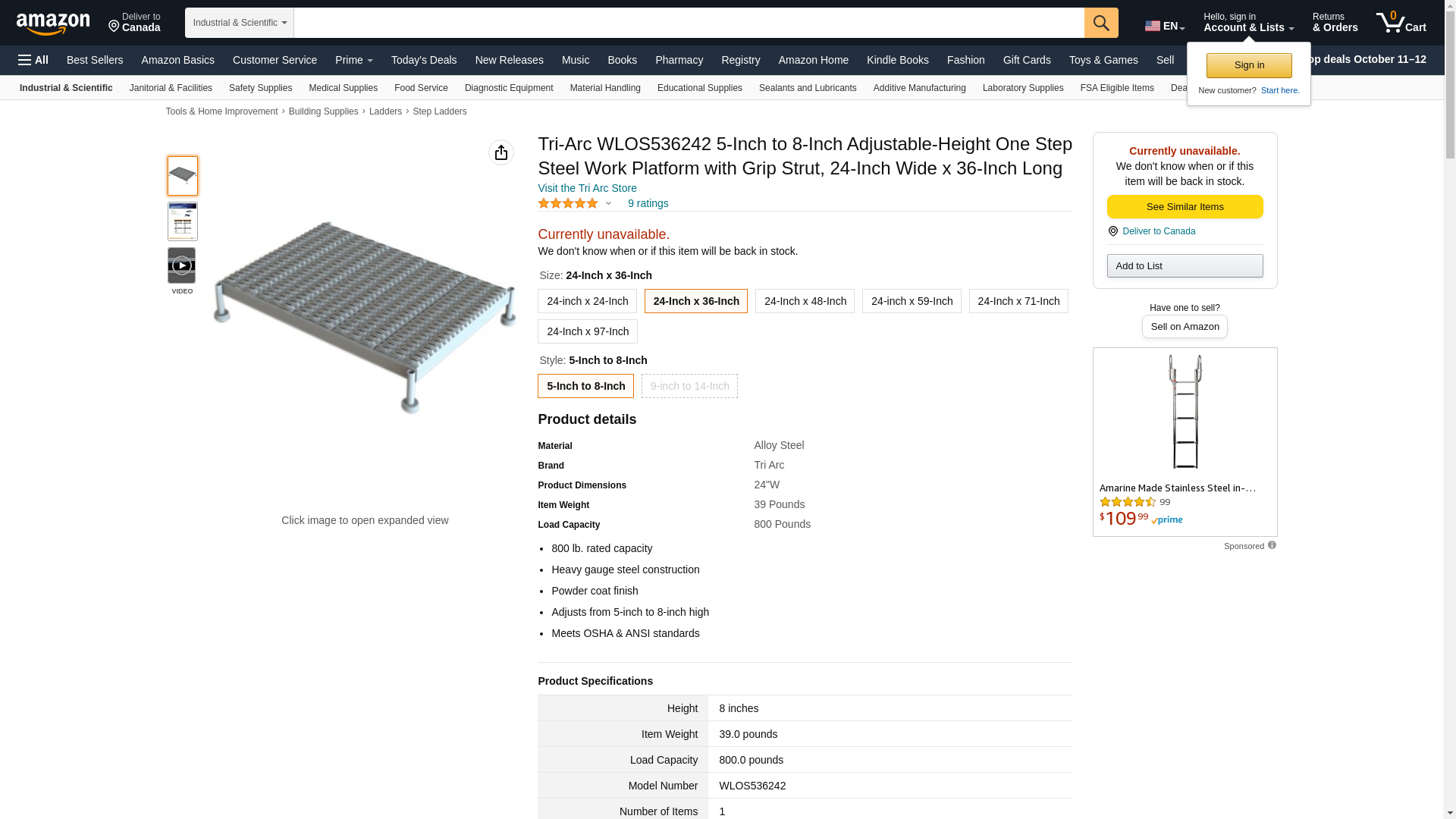Choose the 24-inch x 24-Inch size

tap(587, 301)
